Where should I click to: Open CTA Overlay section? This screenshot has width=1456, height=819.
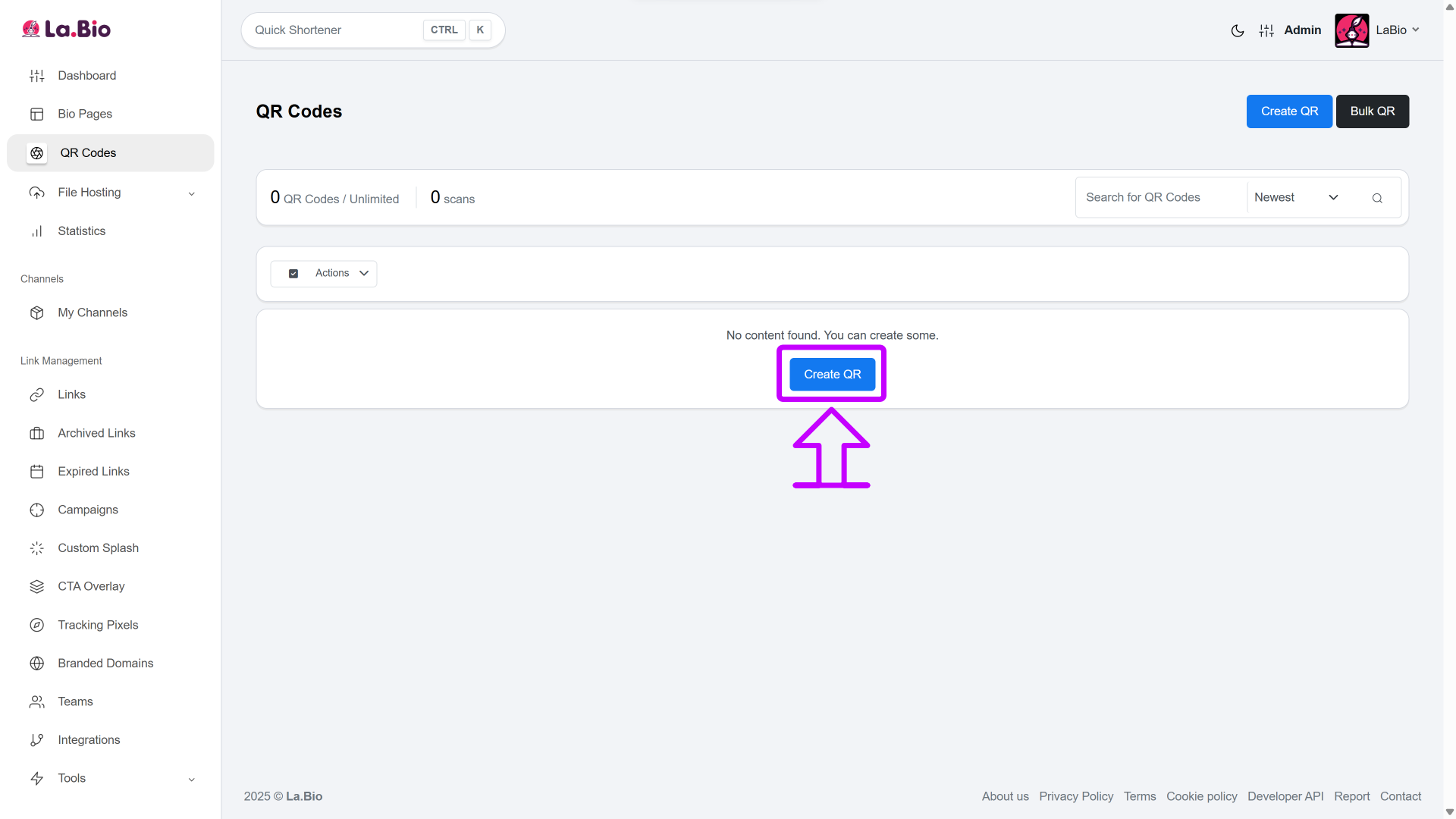(x=91, y=586)
